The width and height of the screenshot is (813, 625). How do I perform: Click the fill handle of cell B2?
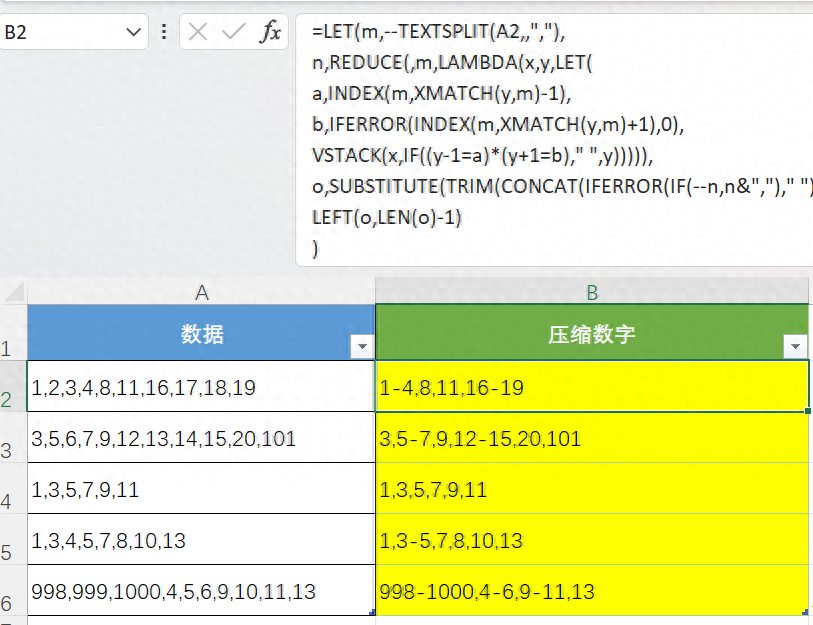point(808,411)
